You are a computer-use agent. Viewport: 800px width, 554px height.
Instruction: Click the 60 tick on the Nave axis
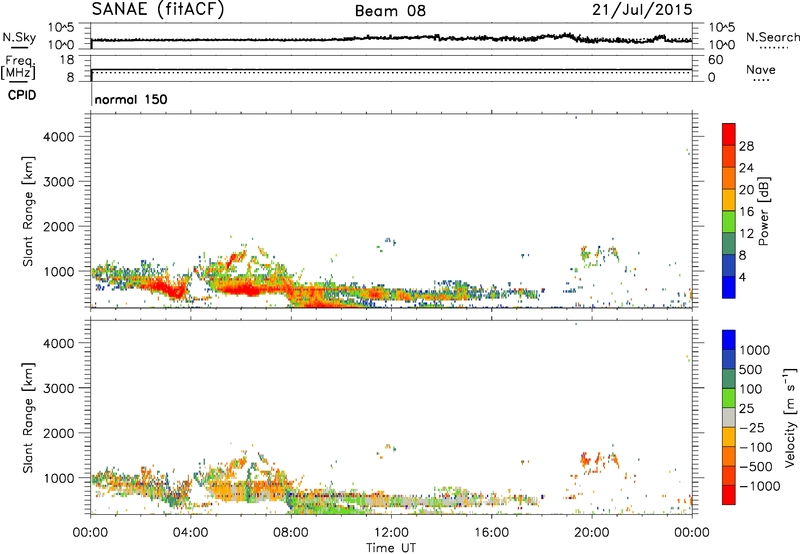[x=715, y=60]
